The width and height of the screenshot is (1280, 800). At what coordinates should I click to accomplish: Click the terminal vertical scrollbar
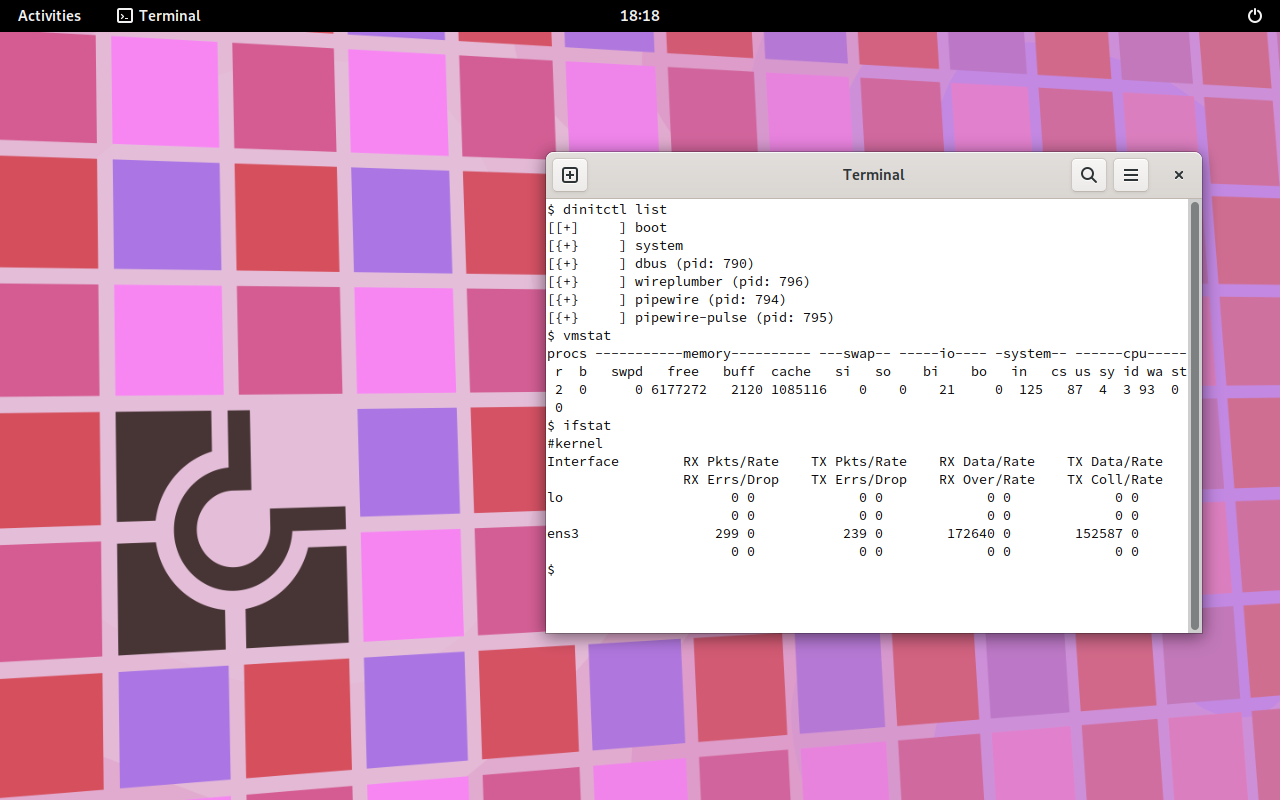point(1195,415)
